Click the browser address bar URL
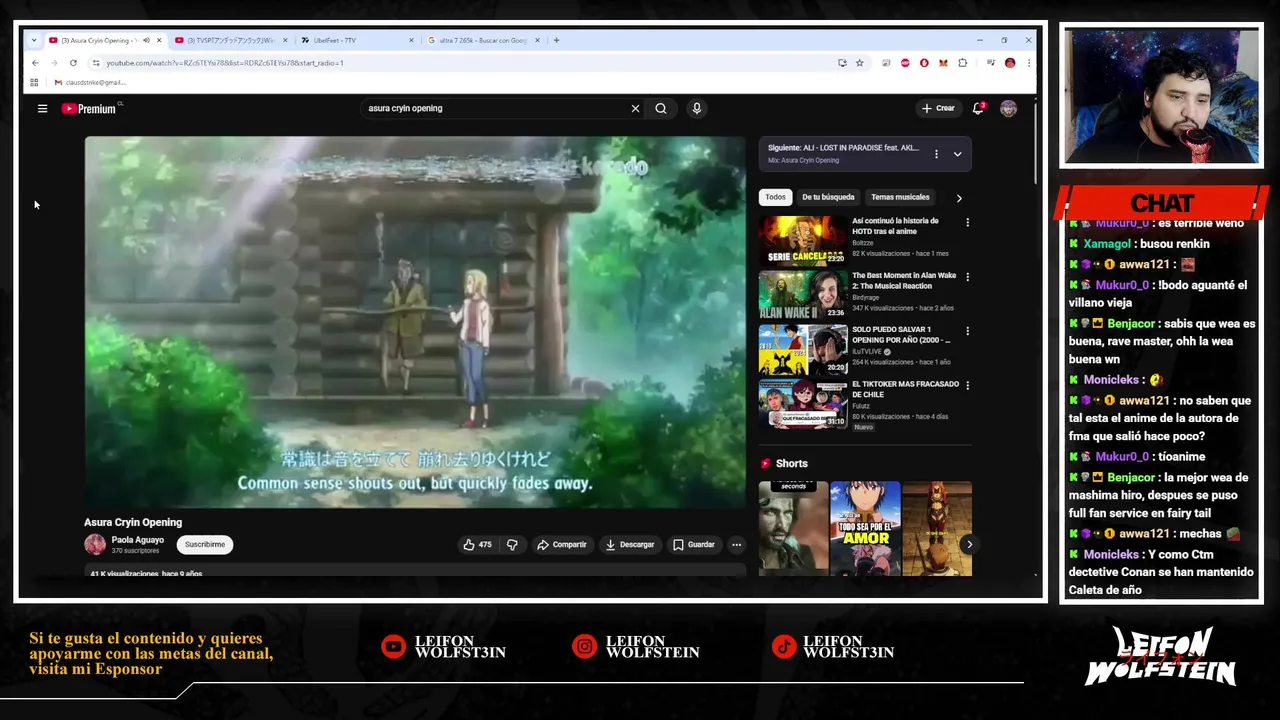1280x720 pixels. (225, 63)
